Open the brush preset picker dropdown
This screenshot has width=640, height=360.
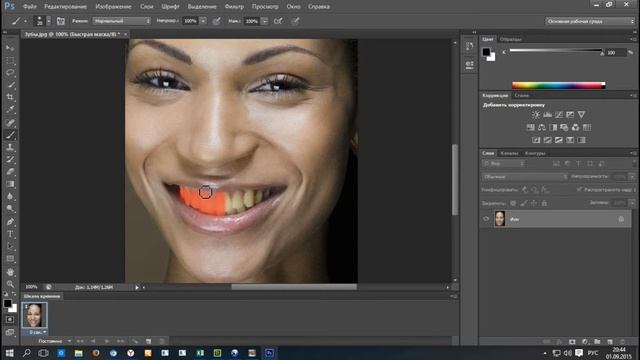pyautogui.click(x=49, y=21)
